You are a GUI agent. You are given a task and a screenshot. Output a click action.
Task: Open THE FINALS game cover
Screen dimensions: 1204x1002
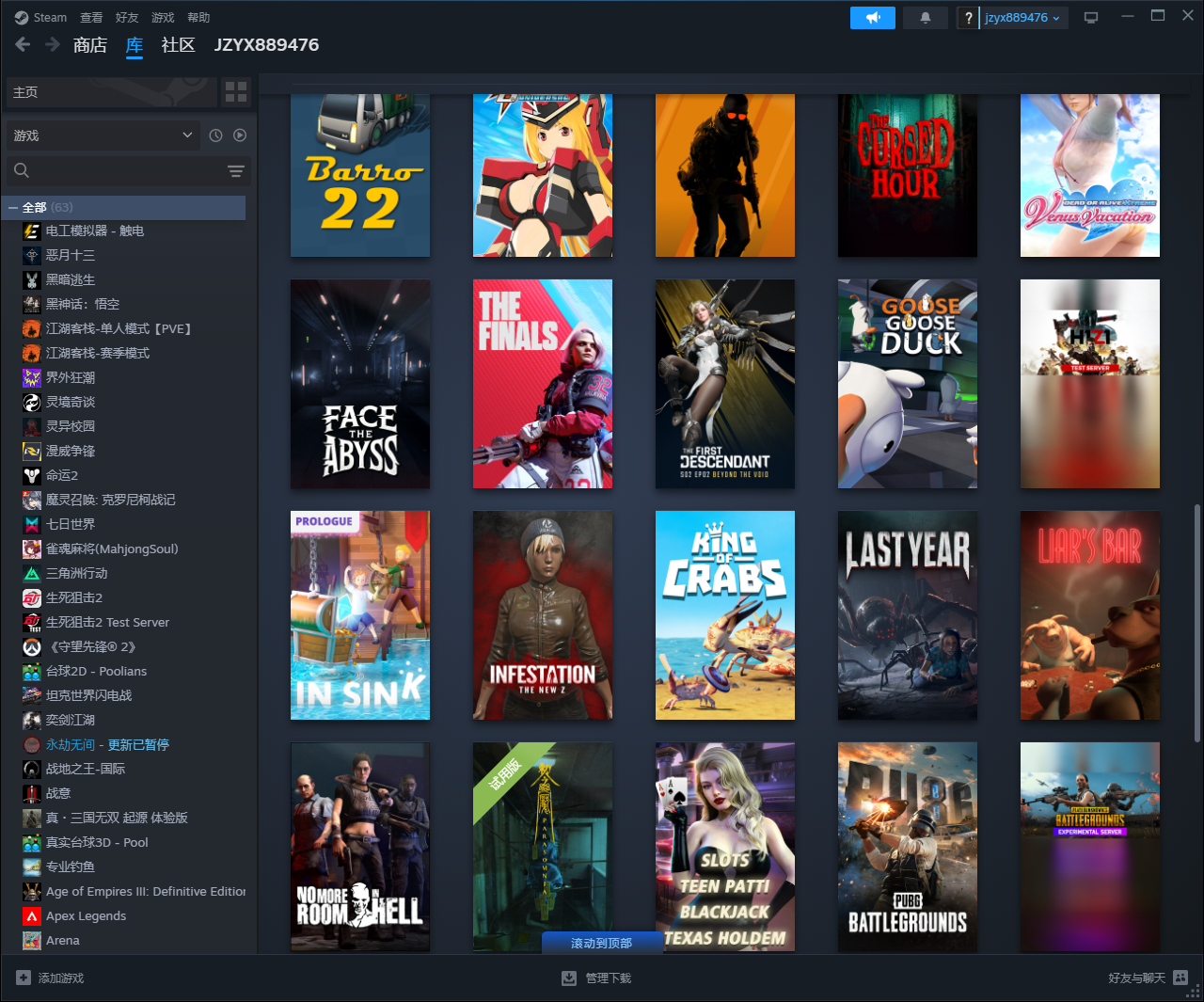[x=543, y=384]
